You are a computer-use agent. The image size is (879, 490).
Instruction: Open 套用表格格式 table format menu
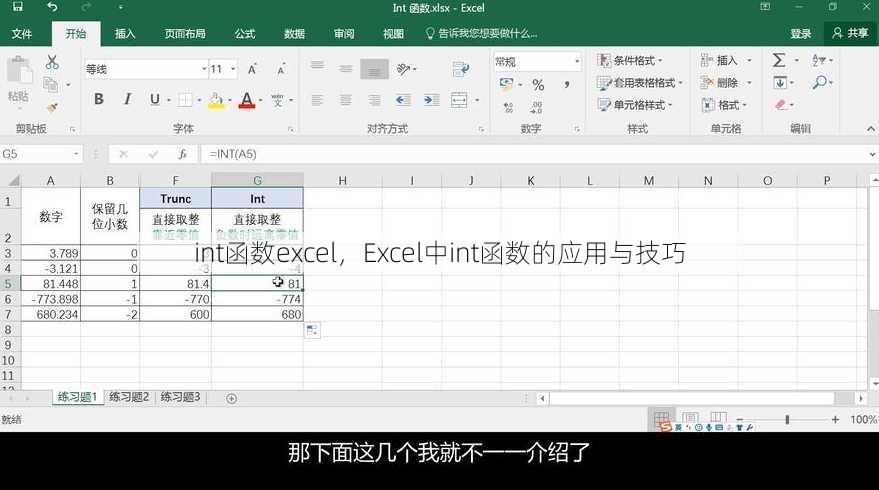pyautogui.click(x=640, y=83)
